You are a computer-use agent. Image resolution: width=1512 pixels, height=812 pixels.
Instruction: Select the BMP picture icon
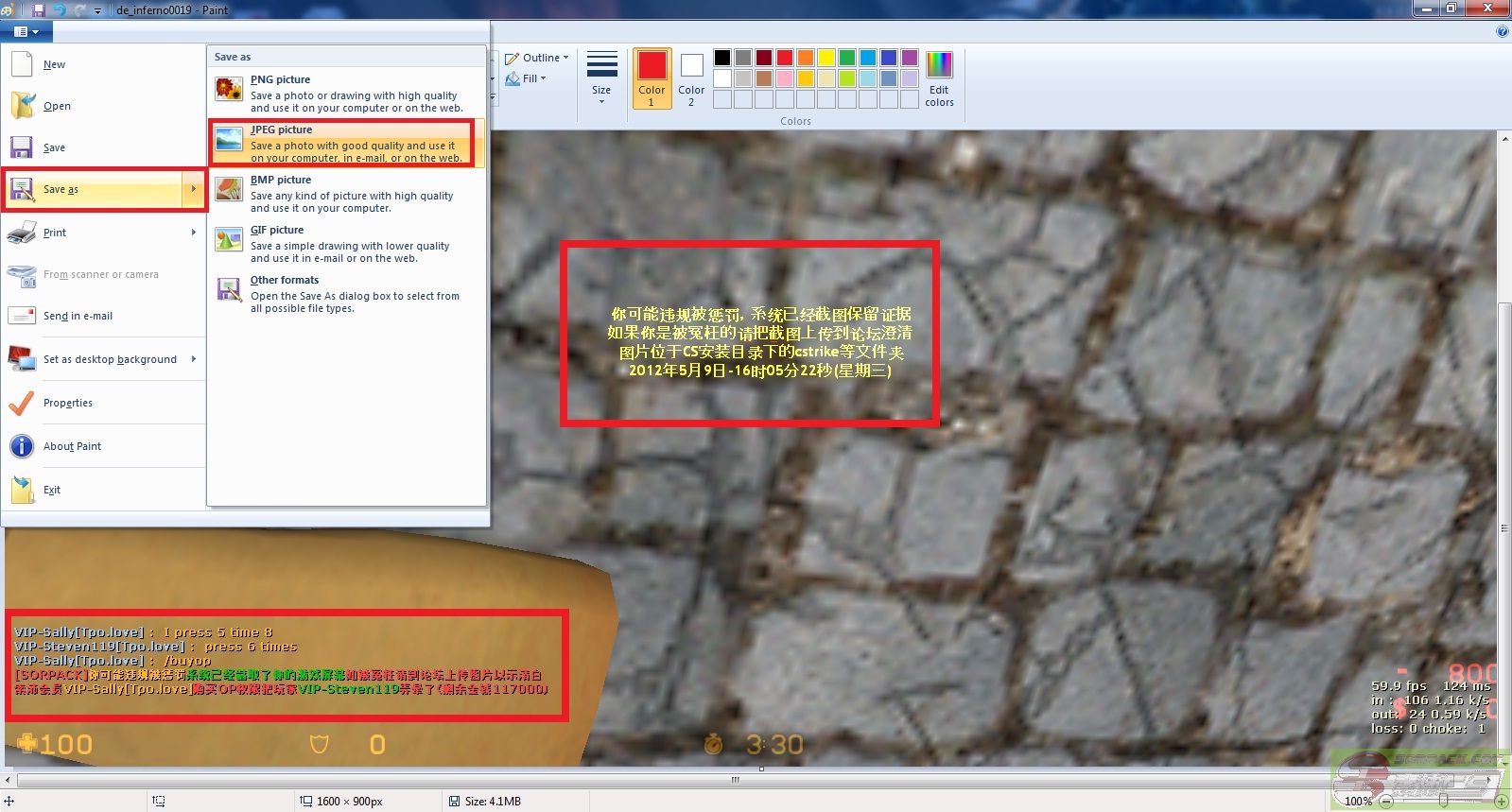pos(228,190)
